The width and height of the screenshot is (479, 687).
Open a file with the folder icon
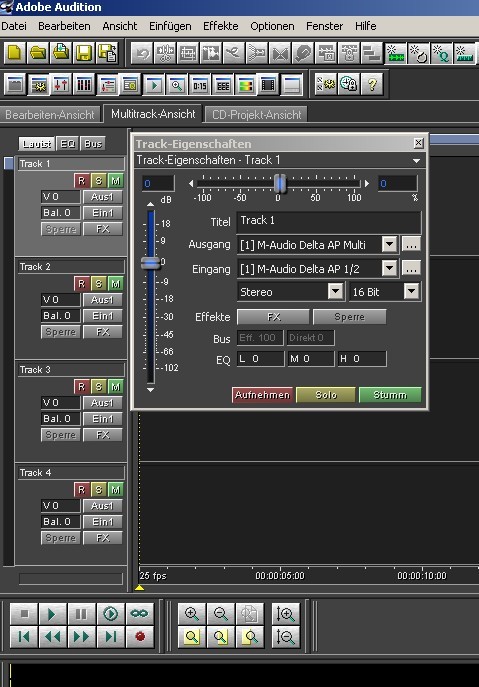(38, 53)
